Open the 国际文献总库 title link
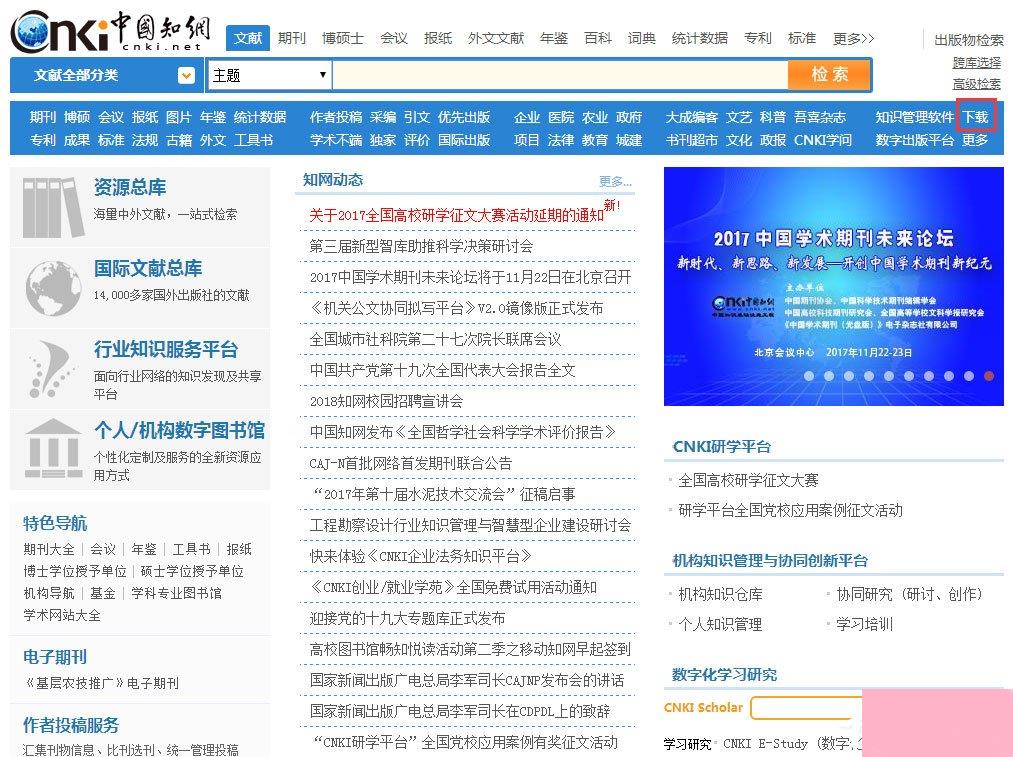The image size is (1013, 757). [148, 267]
